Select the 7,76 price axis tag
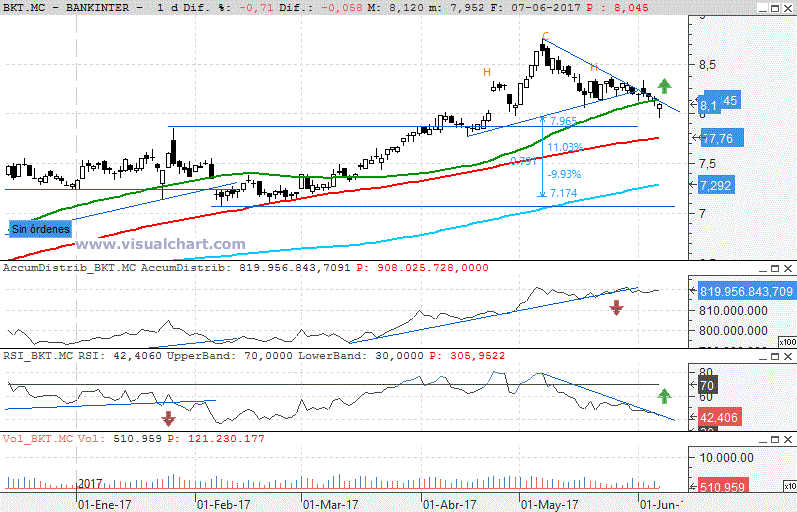This screenshot has height=512, width=797. [722, 138]
